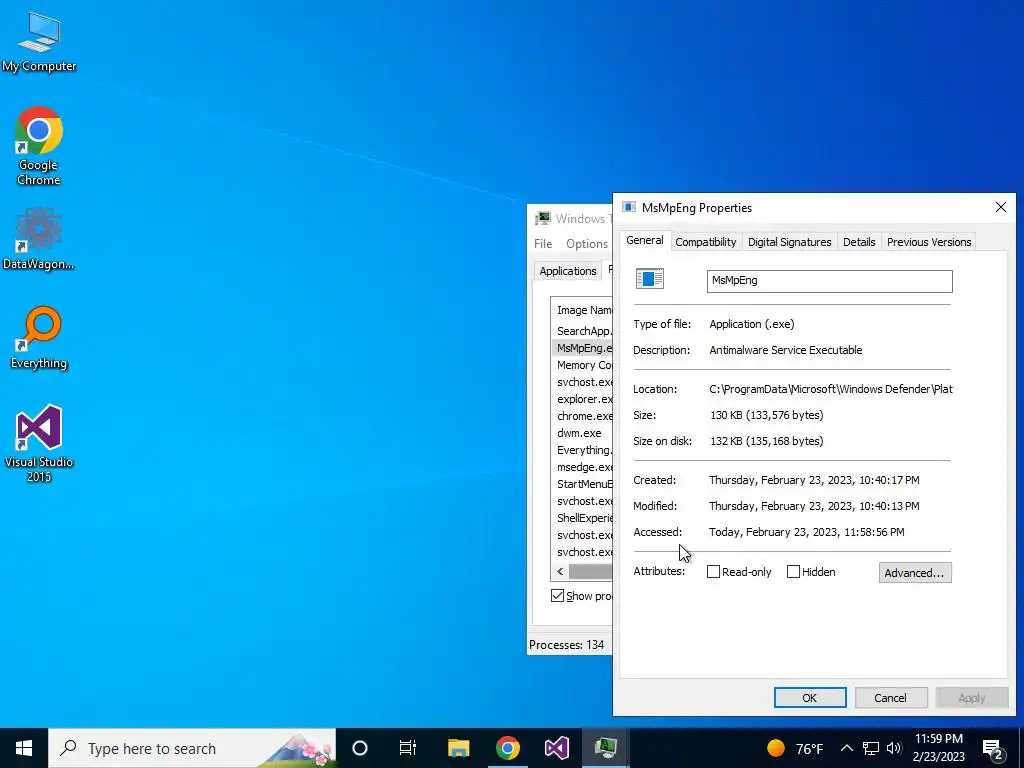Select explorer.exe process row
Viewport: 1024px width, 768px height.
click(x=584, y=399)
